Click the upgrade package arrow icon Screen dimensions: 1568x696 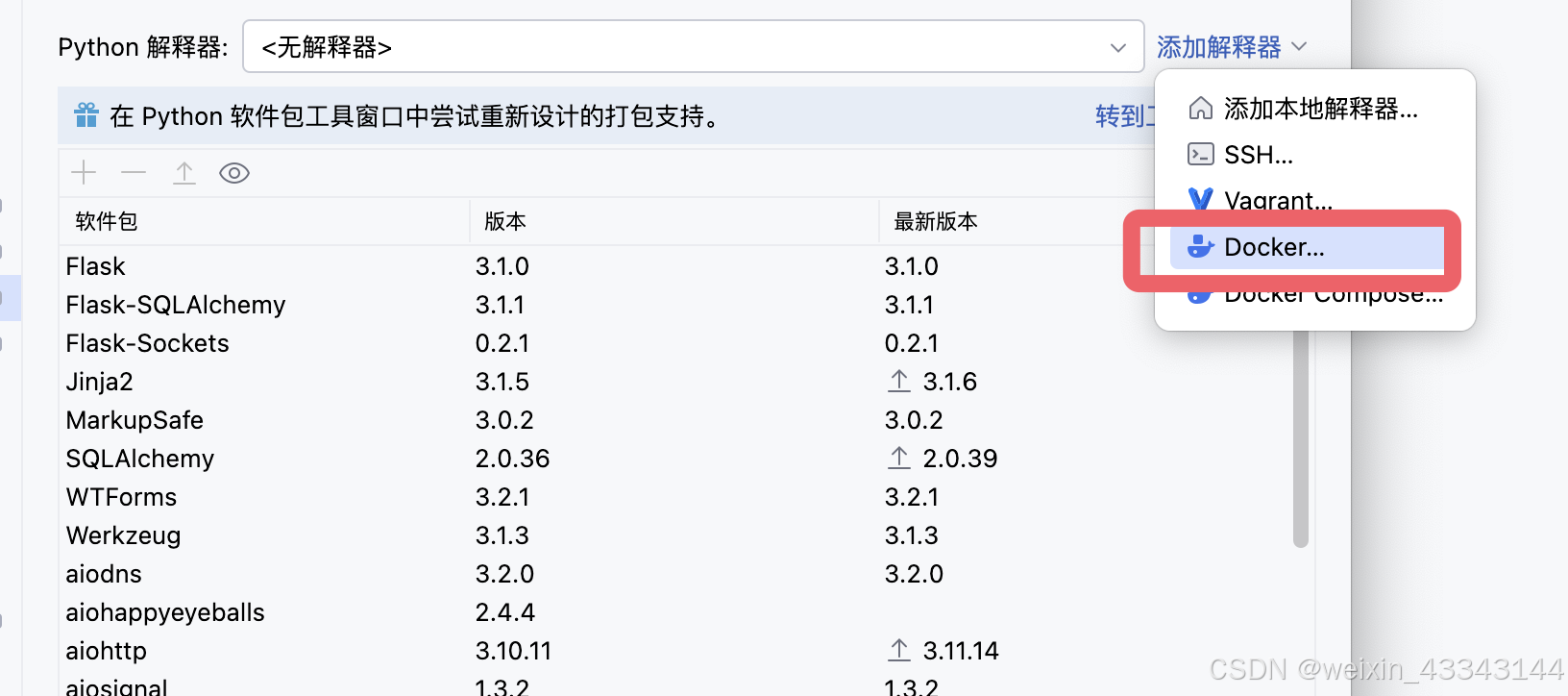pyautogui.click(x=184, y=172)
